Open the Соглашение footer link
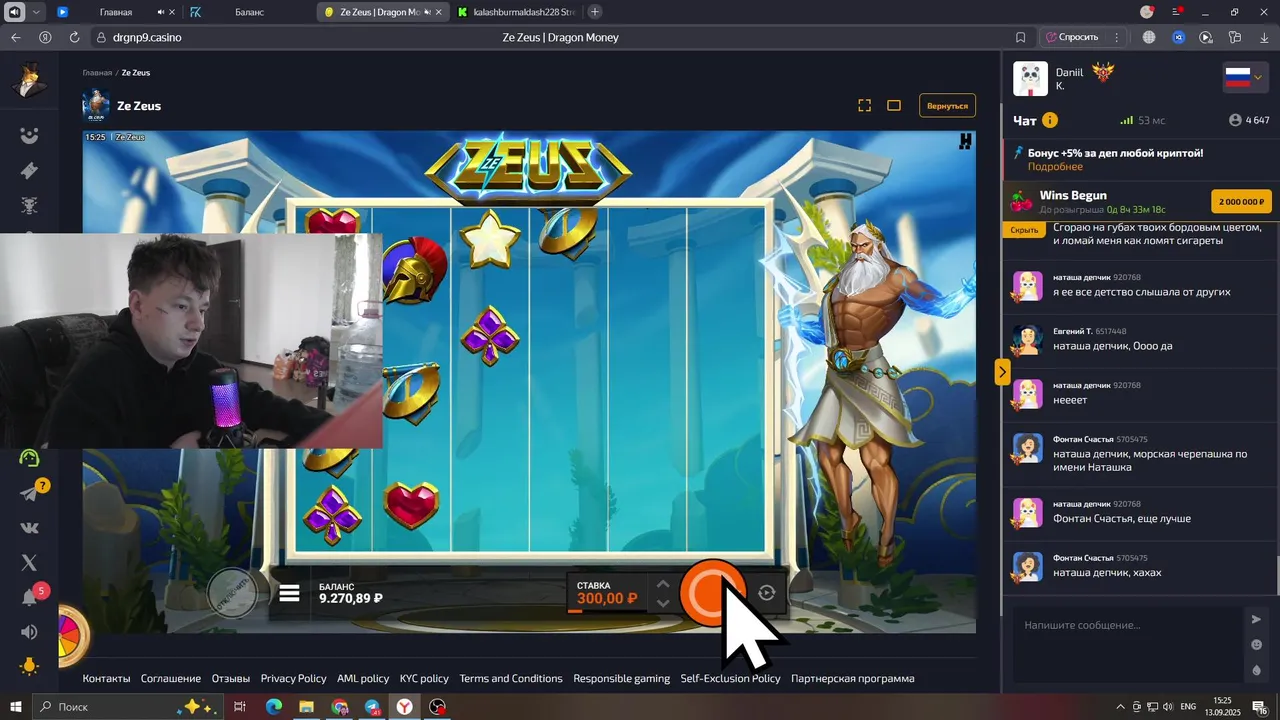The width and height of the screenshot is (1280, 720). click(171, 678)
